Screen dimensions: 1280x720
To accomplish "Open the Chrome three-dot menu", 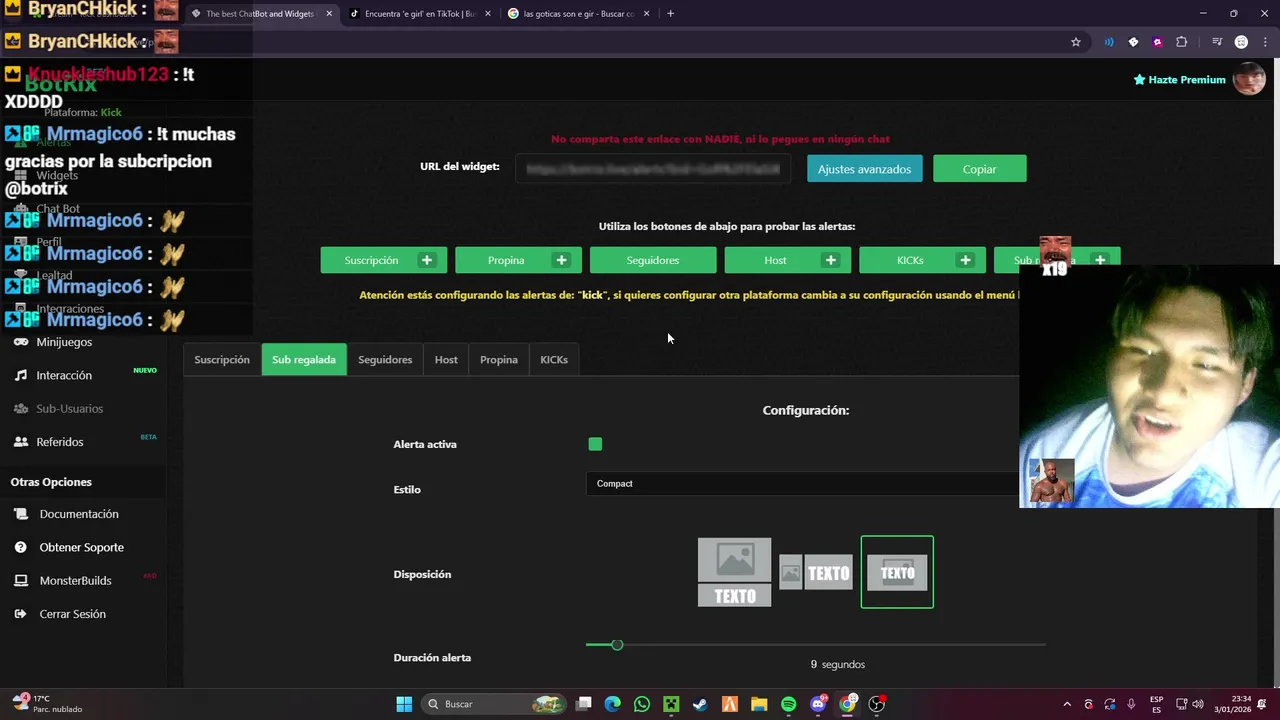I will point(1263,42).
